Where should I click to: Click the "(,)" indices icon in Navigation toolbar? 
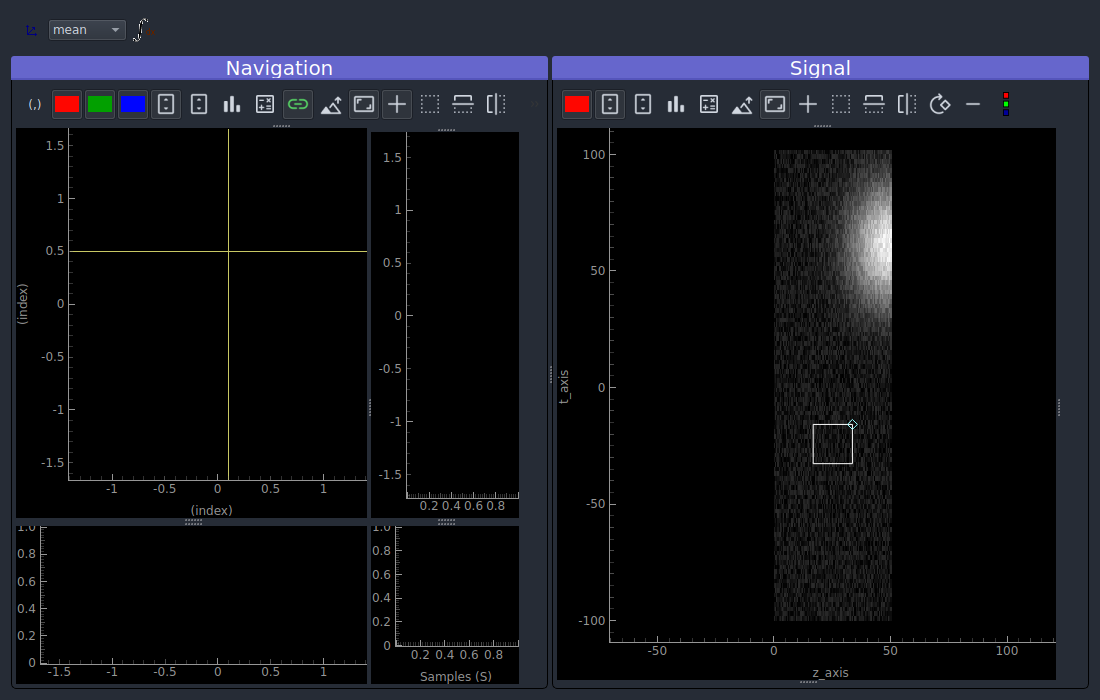[34, 105]
